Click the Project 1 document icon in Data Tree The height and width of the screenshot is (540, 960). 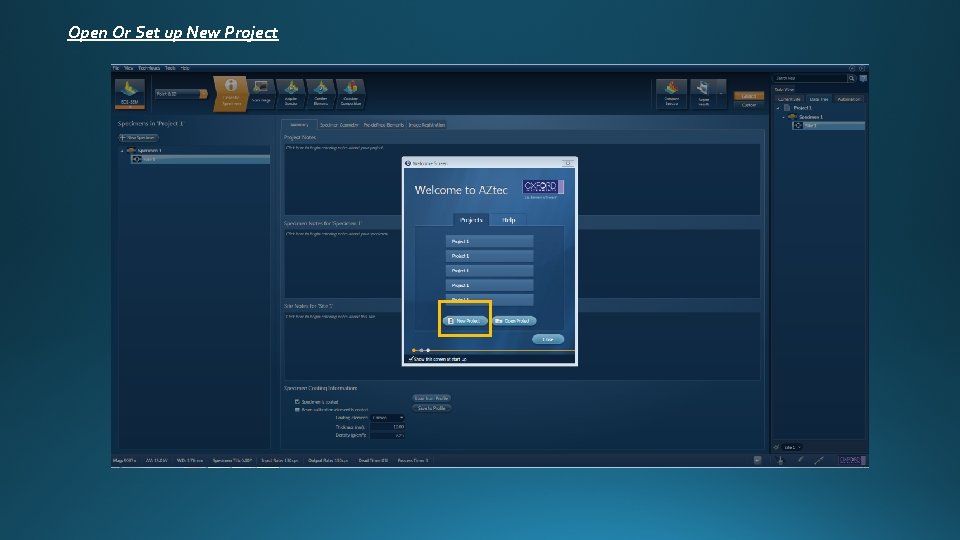tap(787, 108)
